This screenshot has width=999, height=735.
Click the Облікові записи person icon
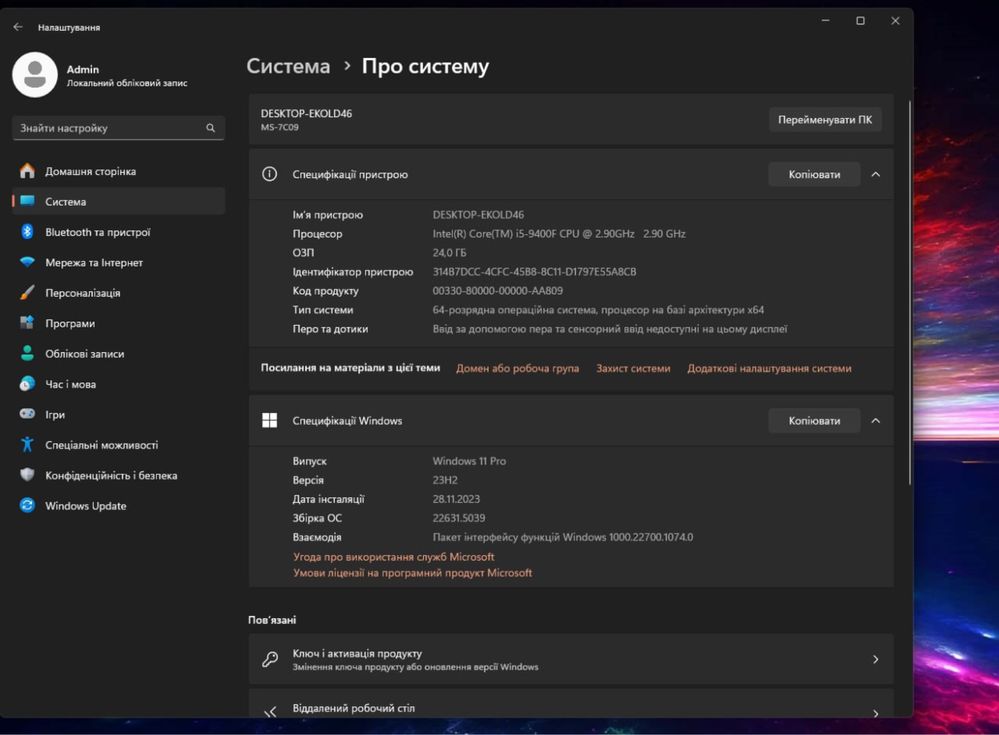[27, 353]
